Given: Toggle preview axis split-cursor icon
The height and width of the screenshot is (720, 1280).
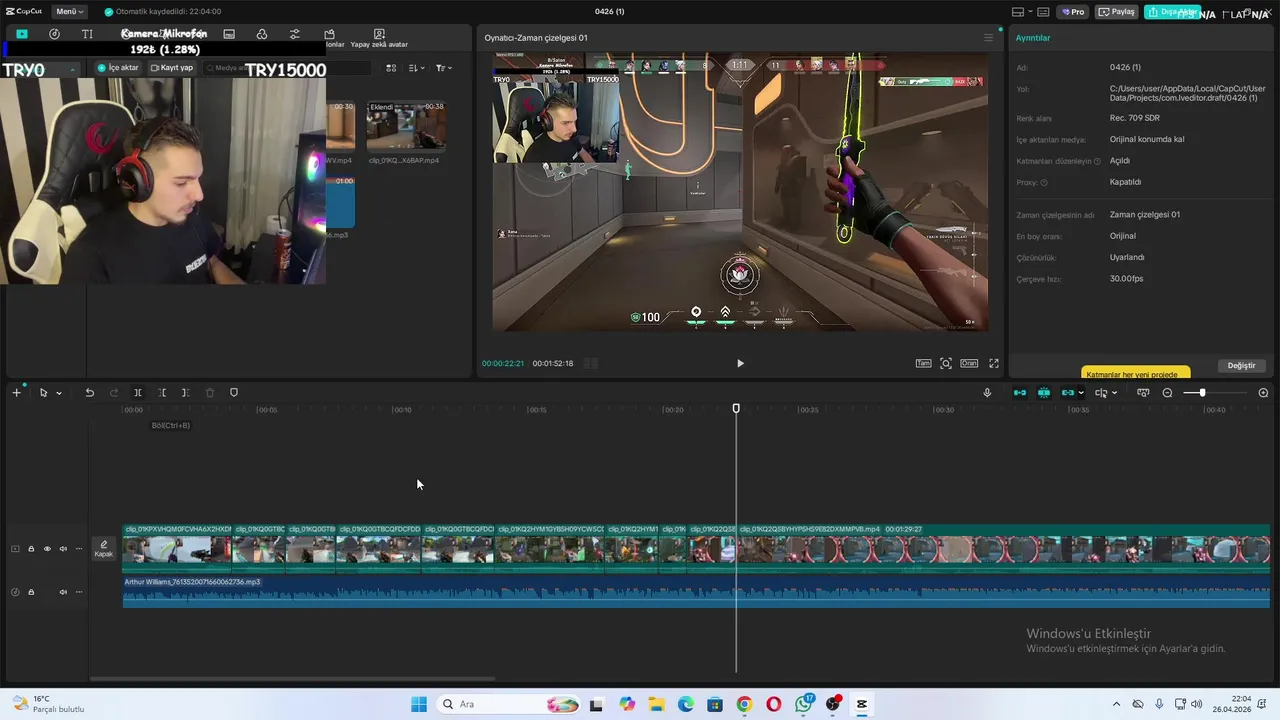Looking at the screenshot, I should point(1101,393).
